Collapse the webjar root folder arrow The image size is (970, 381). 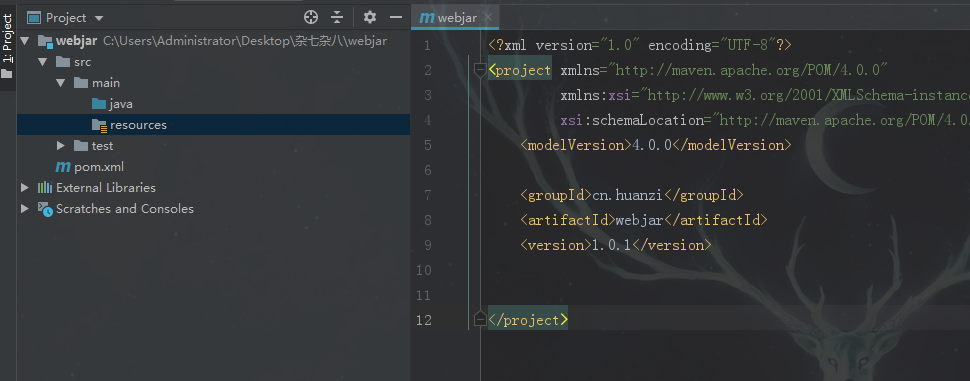click(x=25, y=41)
